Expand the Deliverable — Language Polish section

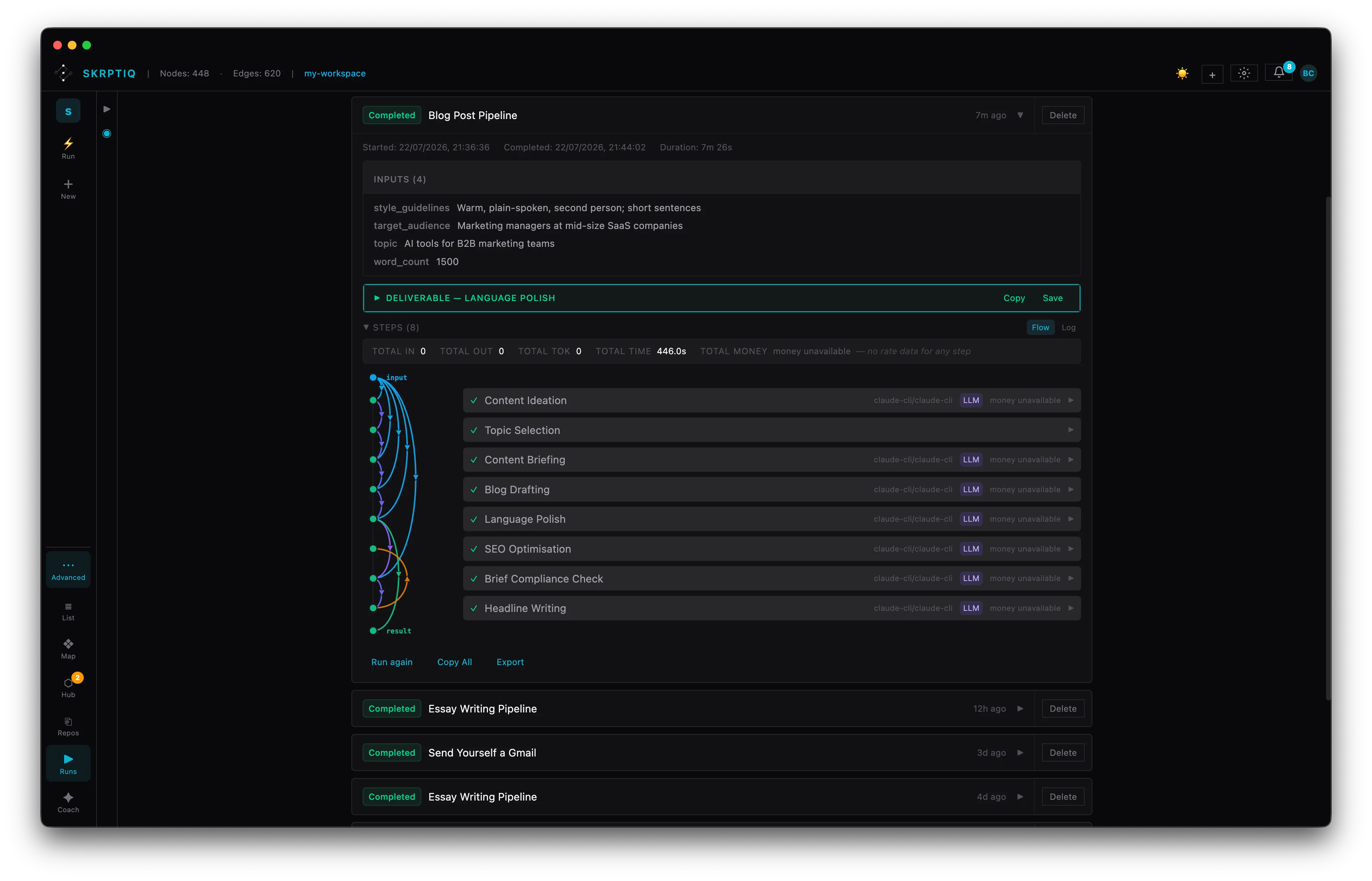click(x=376, y=298)
